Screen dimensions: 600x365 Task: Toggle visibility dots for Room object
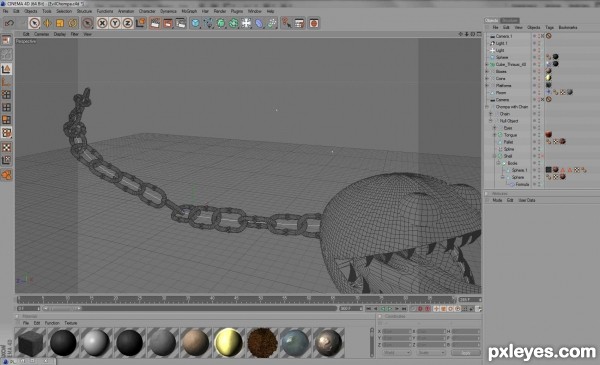pyautogui.click(x=539, y=93)
